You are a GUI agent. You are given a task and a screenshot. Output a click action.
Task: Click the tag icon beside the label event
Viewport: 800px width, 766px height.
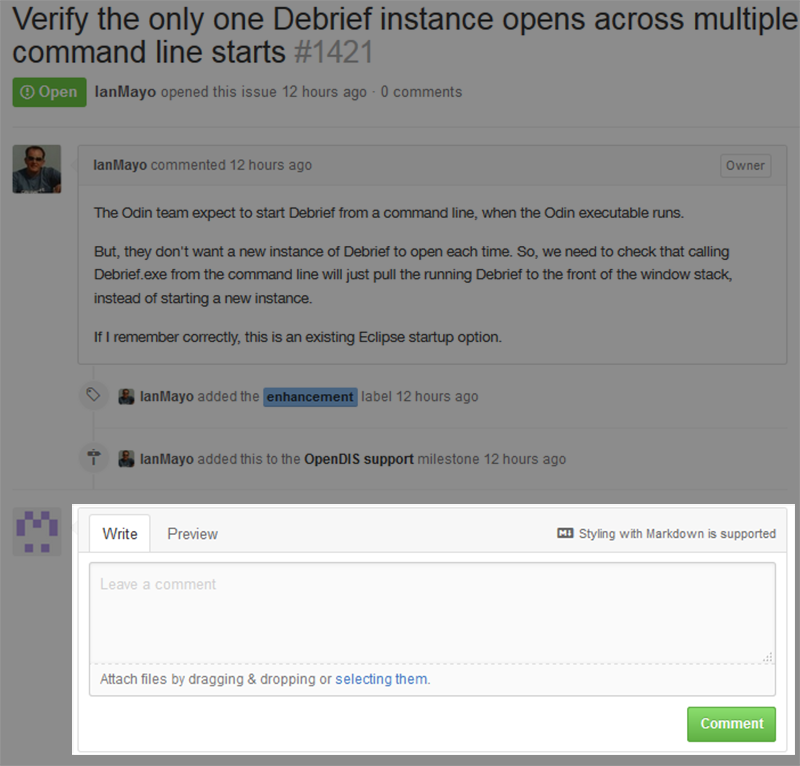tap(93, 394)
